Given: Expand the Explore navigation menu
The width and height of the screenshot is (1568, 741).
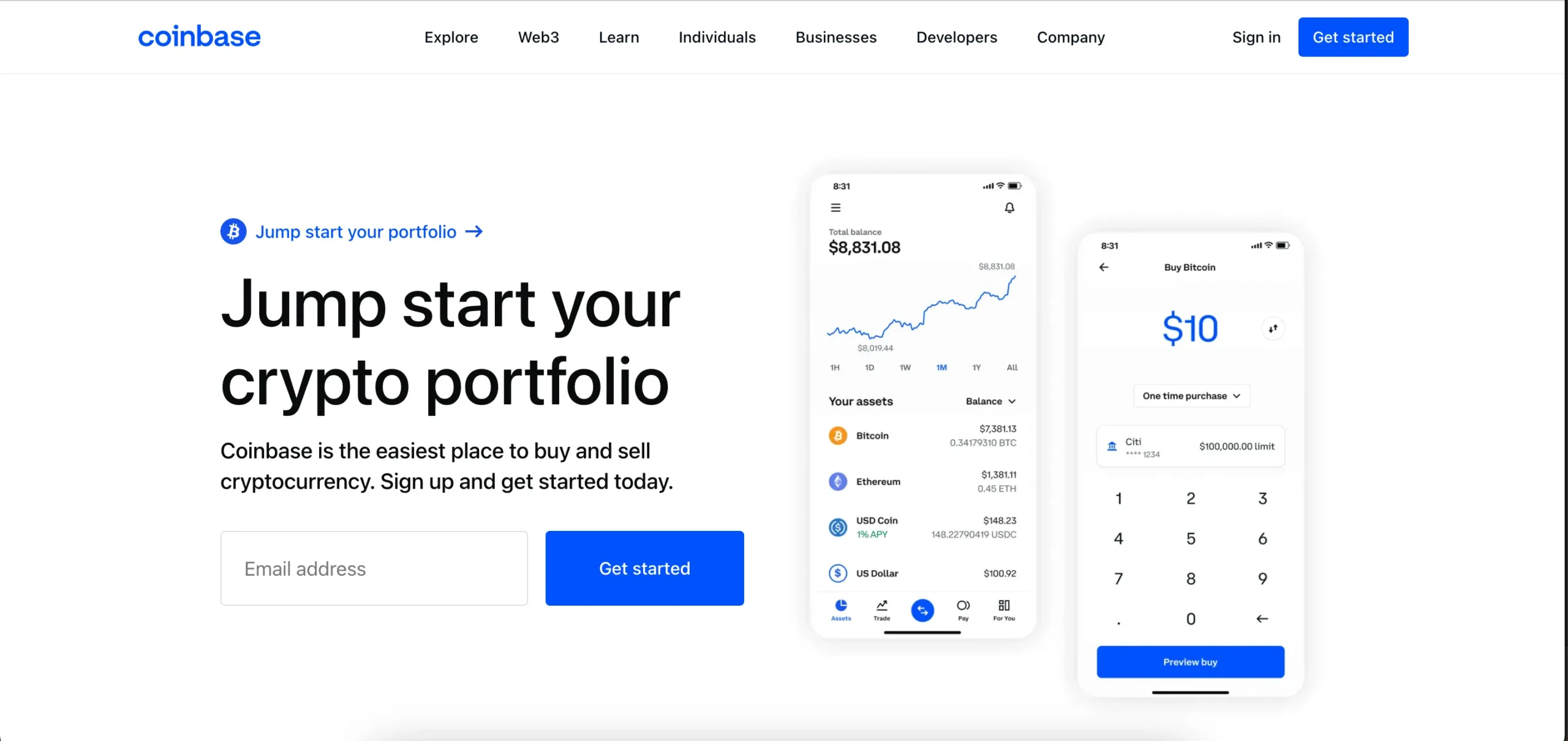Looking at the screenshot, I should [x=451, y=37].
